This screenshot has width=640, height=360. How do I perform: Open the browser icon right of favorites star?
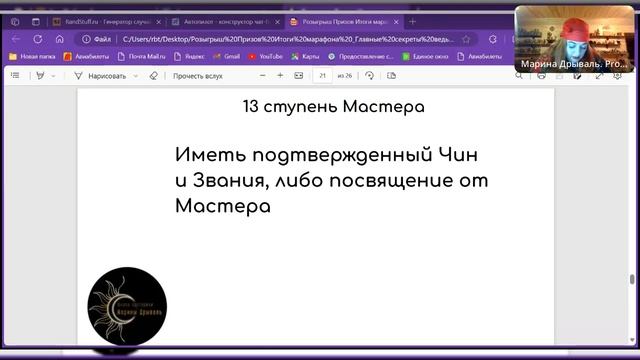point(493,39)
